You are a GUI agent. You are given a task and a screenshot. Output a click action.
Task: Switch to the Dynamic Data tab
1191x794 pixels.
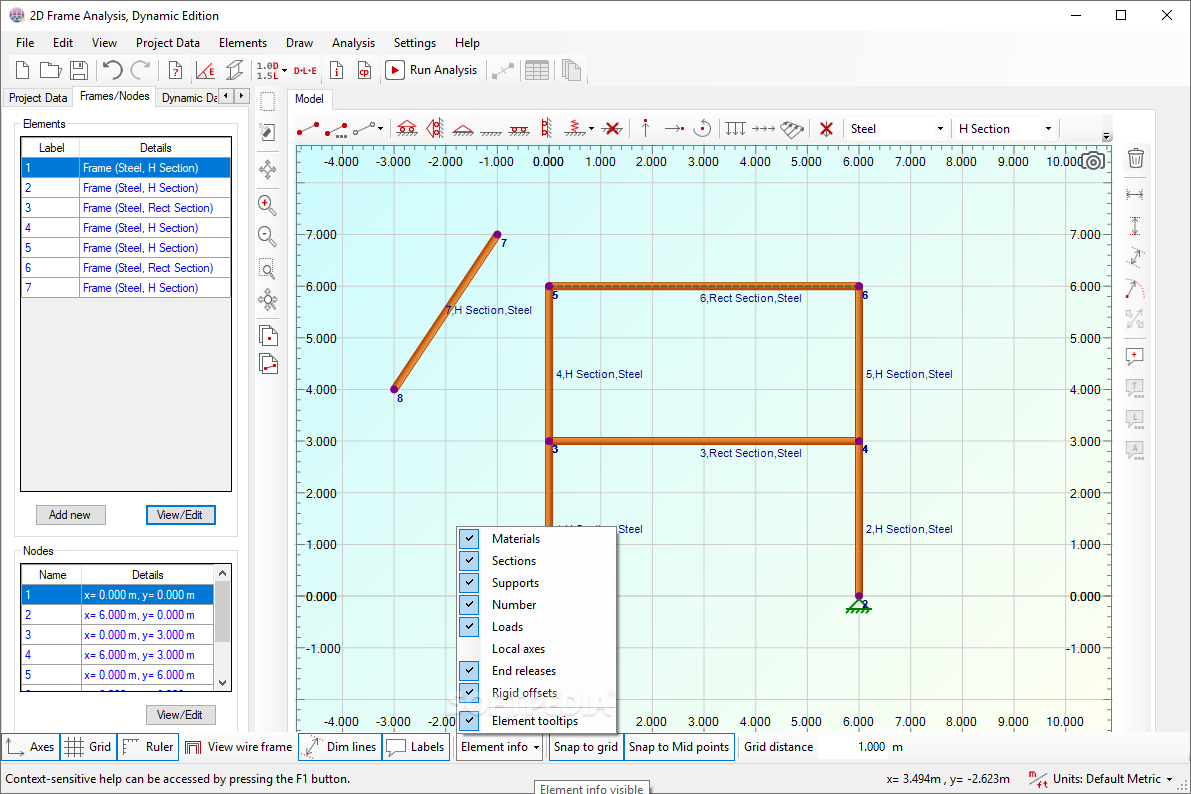coord(189,98)
